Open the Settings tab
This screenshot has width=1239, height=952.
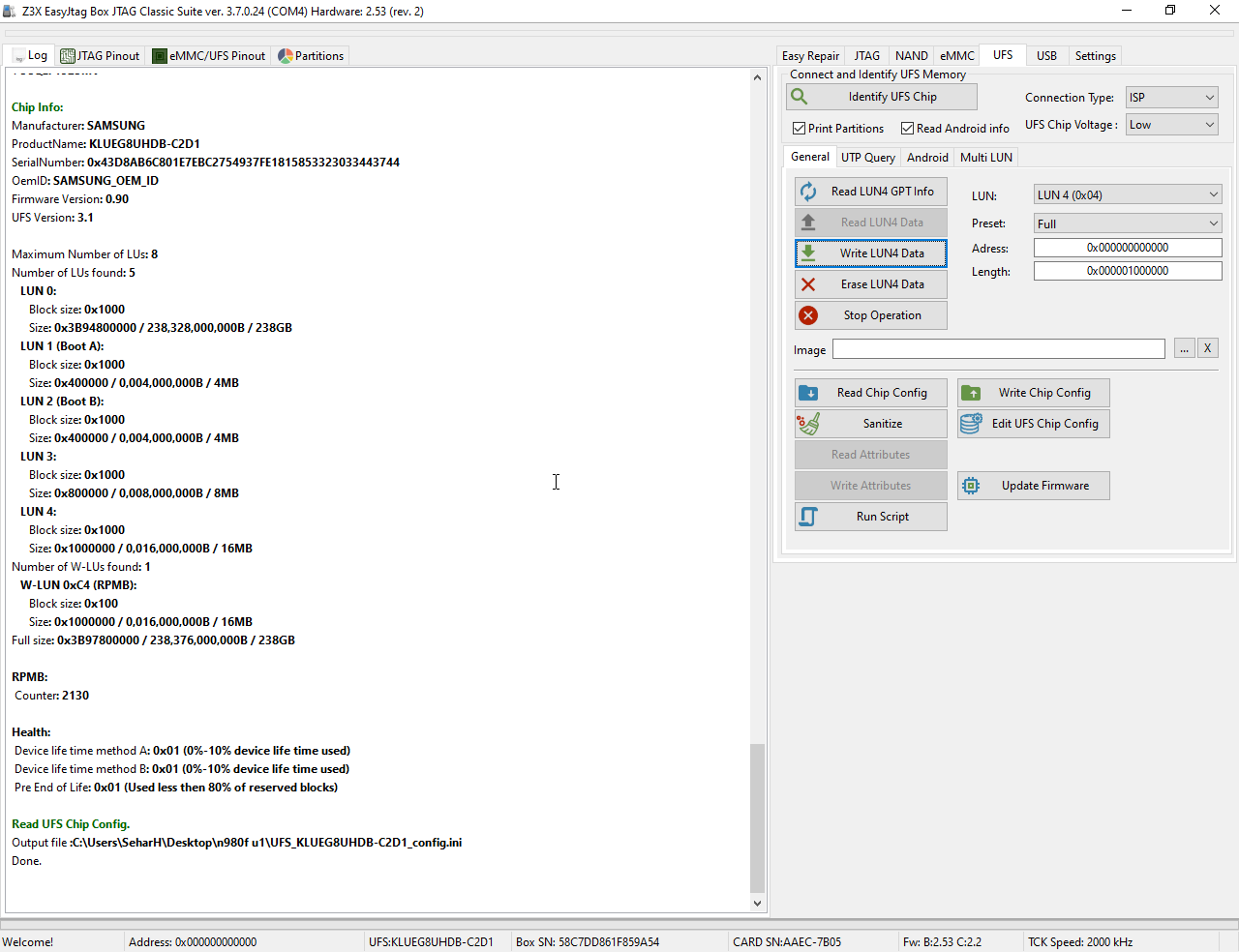pos(1095,56)
